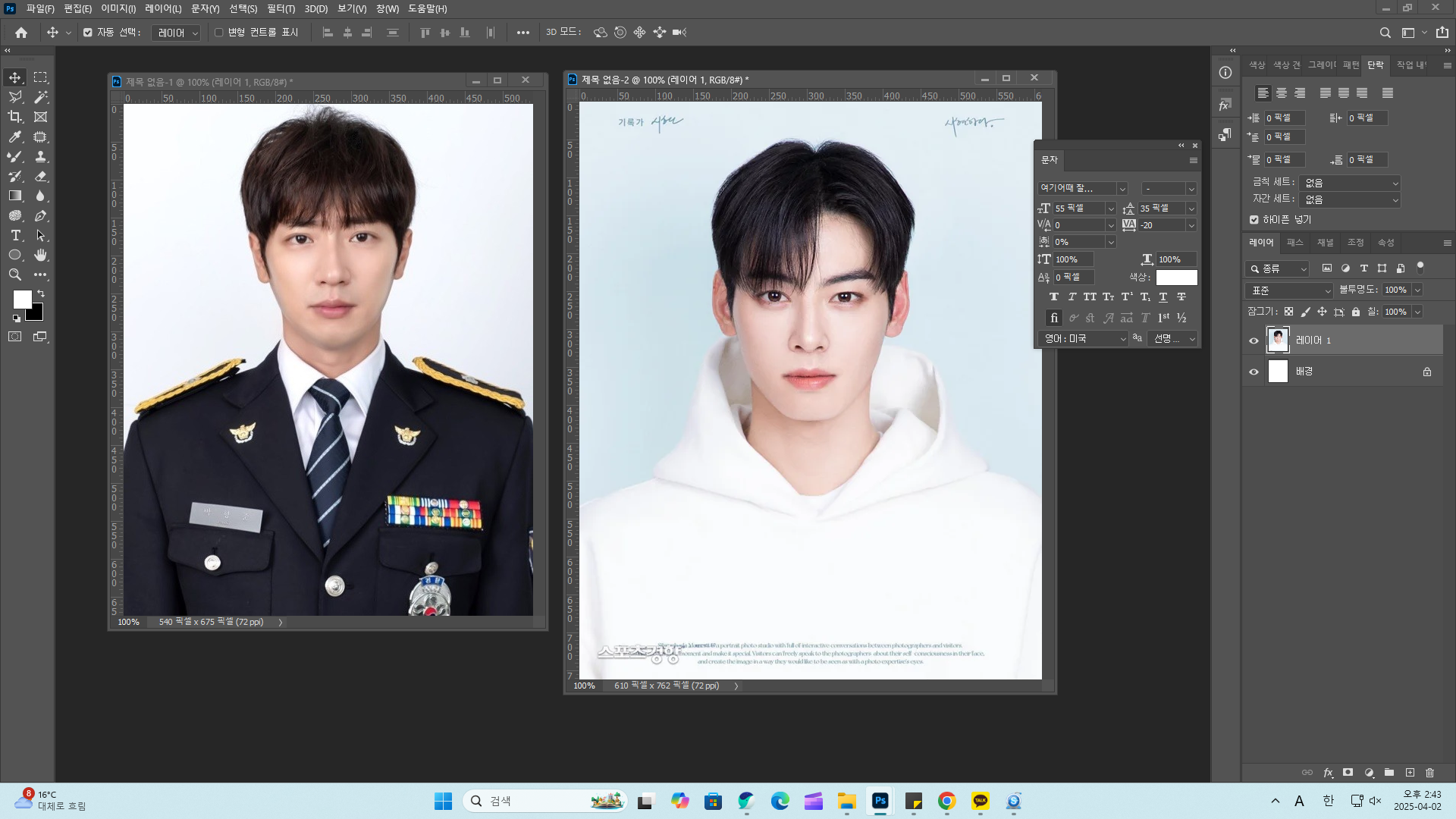Screen dimensions: 1456x819
Task: Select the Horizontal Type tool
Action: (15, 235)
